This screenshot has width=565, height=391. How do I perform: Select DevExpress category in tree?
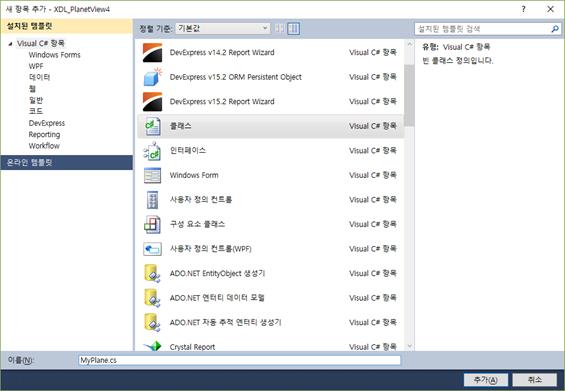[47, 123]
